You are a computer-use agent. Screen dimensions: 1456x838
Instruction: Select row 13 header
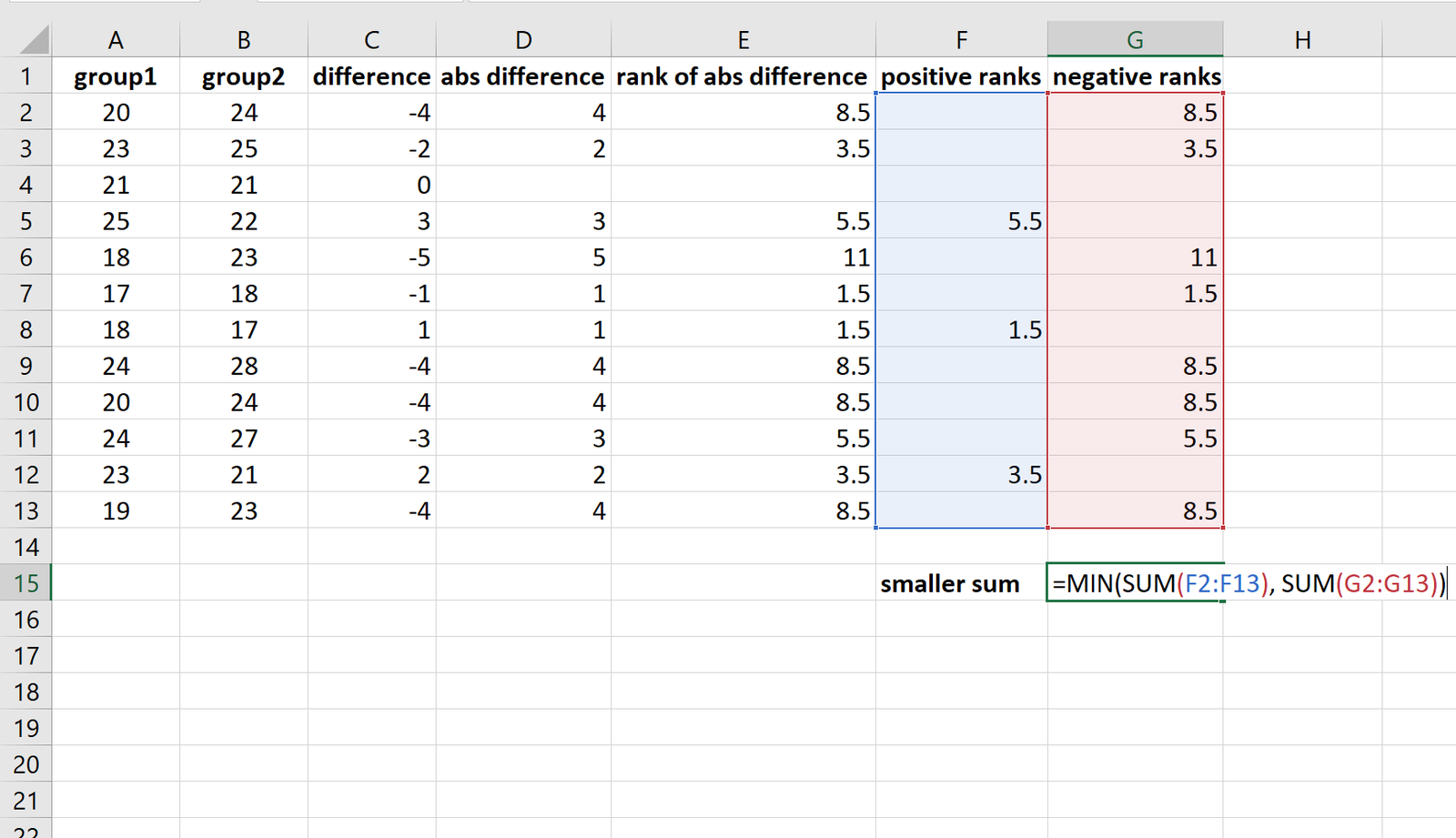click(25, 510)
